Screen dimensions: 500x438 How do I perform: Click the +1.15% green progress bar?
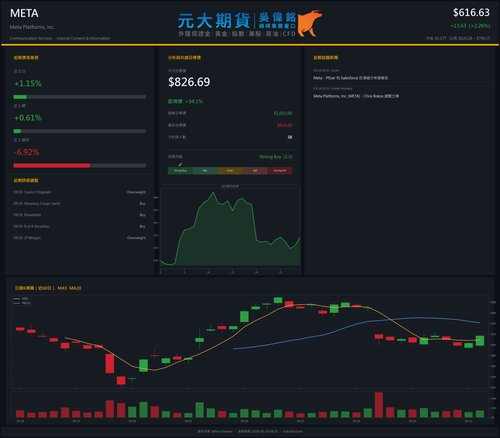coord(20,97)
